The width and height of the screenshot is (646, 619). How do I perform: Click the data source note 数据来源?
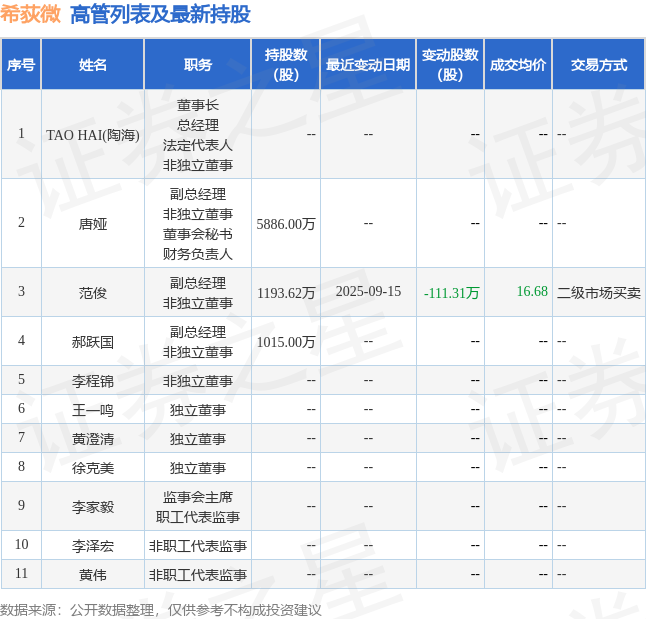tap(27, 610)
